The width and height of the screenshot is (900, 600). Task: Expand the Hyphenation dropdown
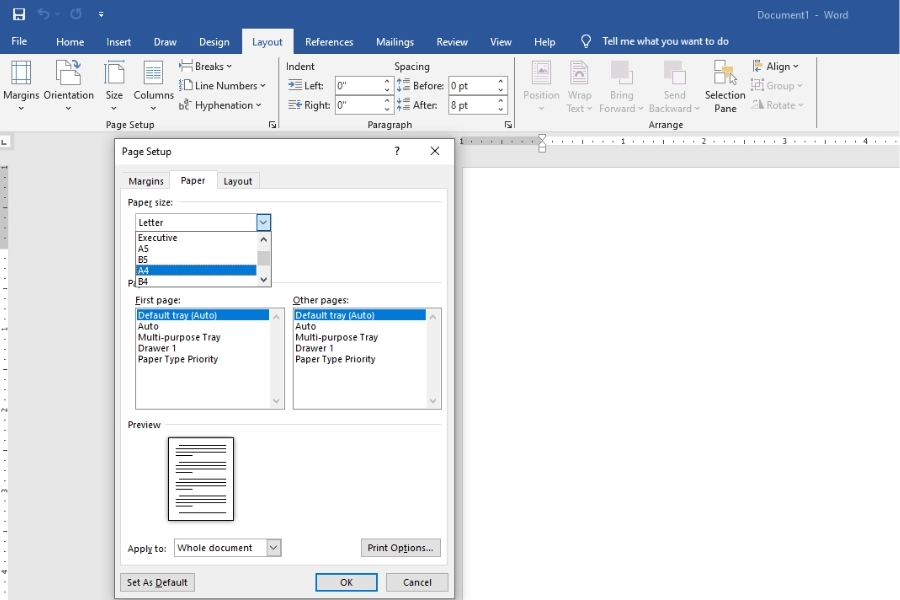tap(221, 105)
